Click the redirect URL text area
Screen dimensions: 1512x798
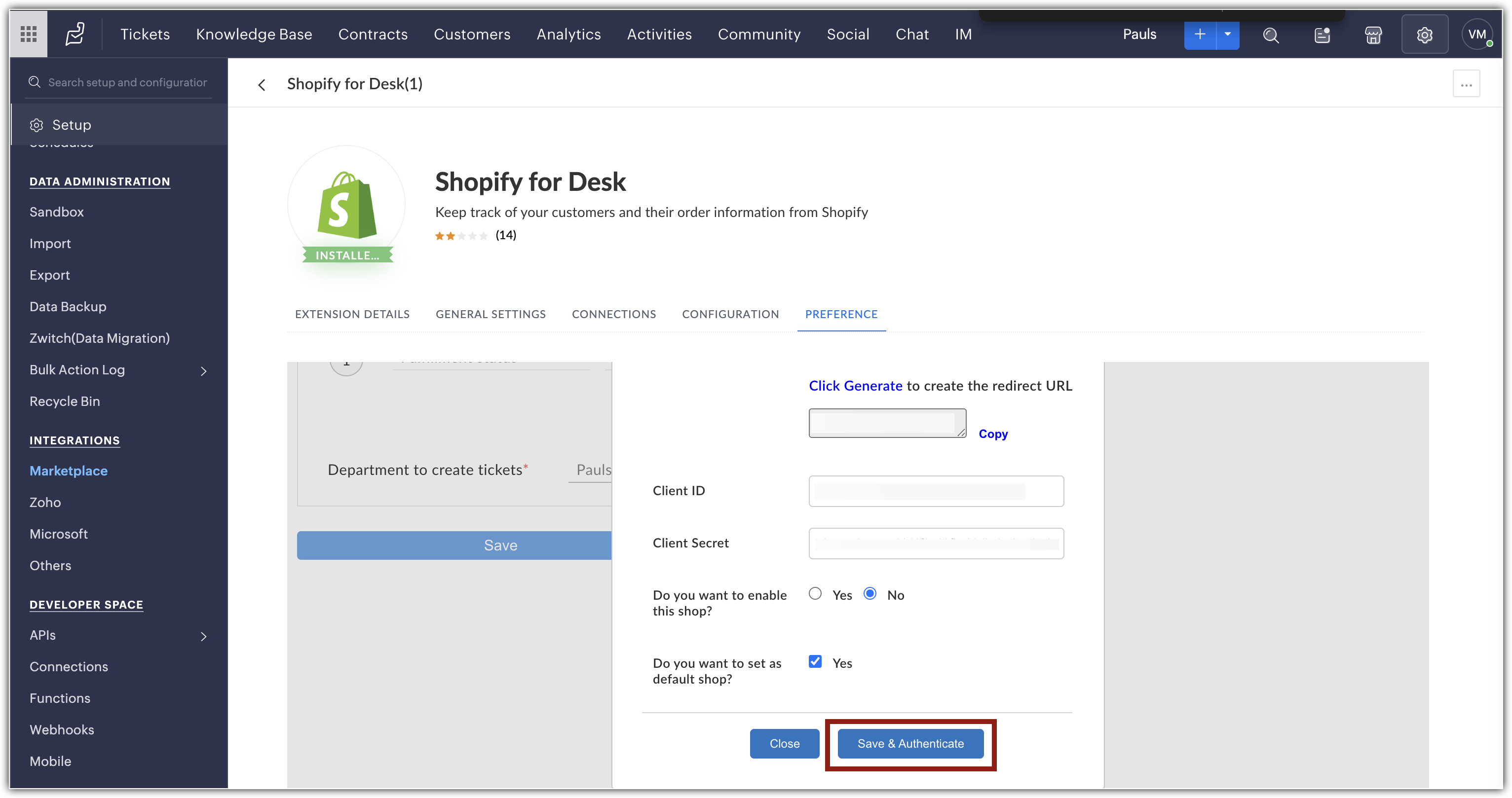(887, 423)
